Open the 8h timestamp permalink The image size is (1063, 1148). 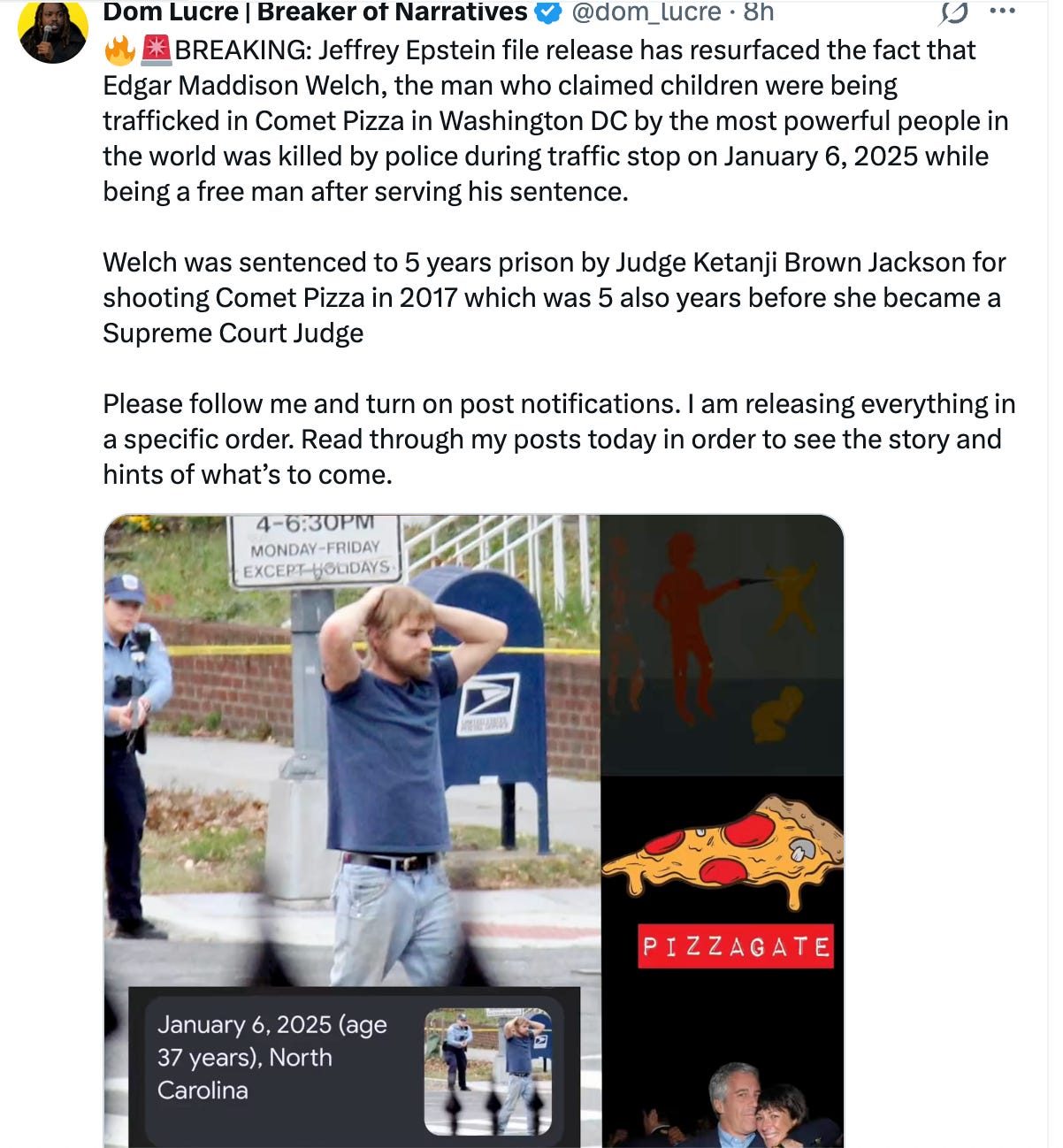tap(758, 11)
